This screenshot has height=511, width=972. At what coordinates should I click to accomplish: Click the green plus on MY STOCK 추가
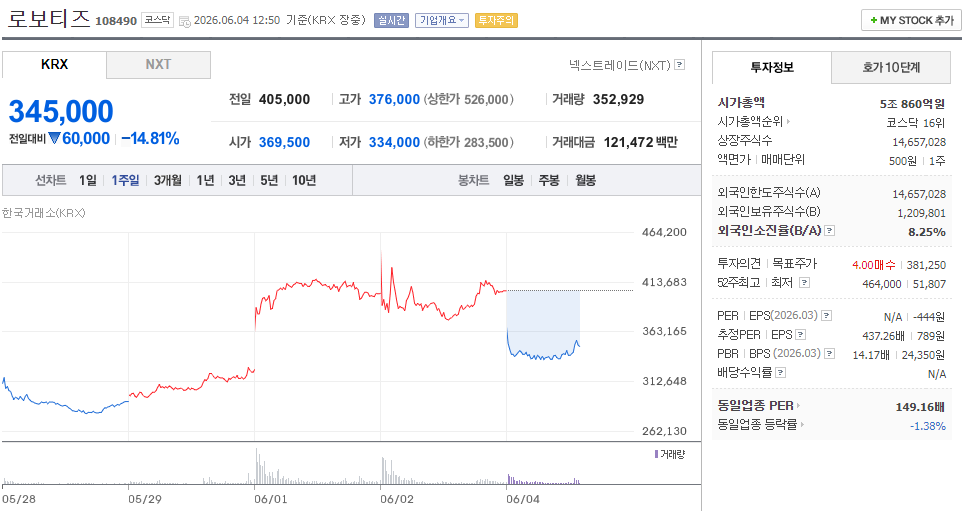coord(873,20)
